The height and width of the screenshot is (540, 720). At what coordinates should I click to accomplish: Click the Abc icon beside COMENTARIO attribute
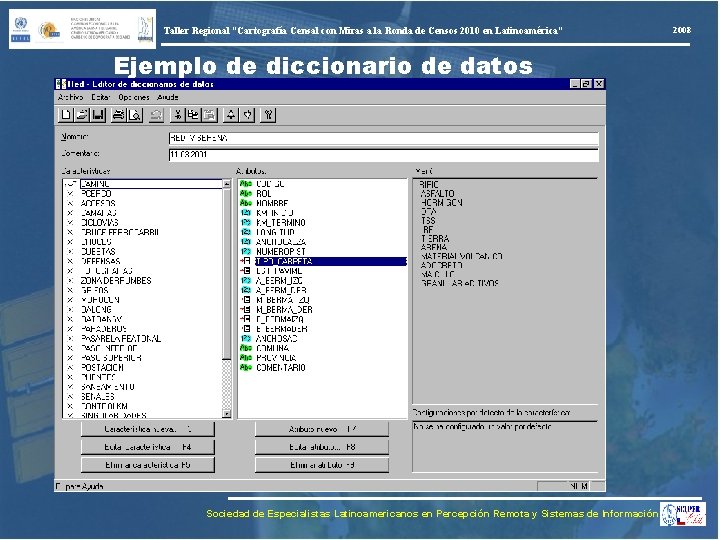(x=246, y=367)
